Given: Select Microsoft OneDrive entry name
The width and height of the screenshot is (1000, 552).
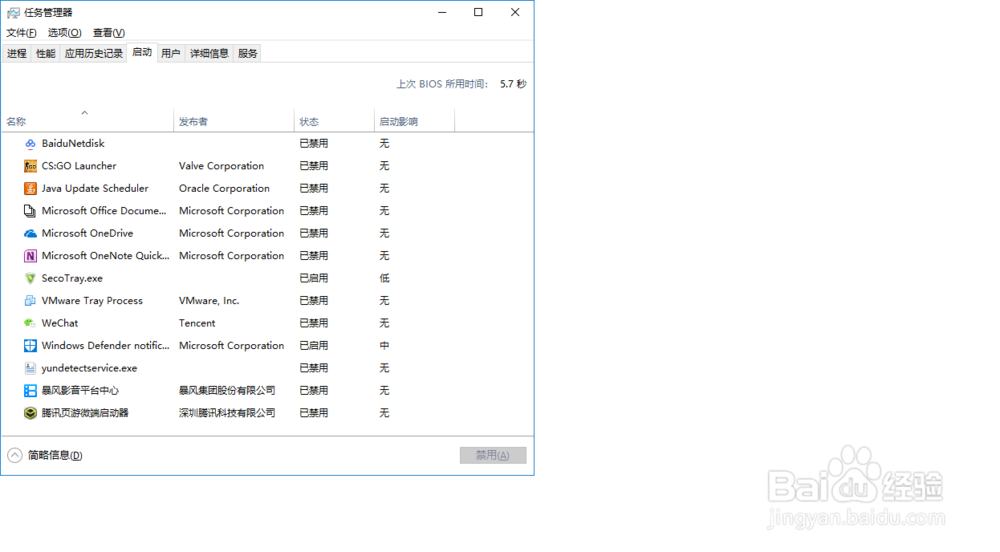Looking at the screenshot, I should pyautogui.click(x=87, y=233).
